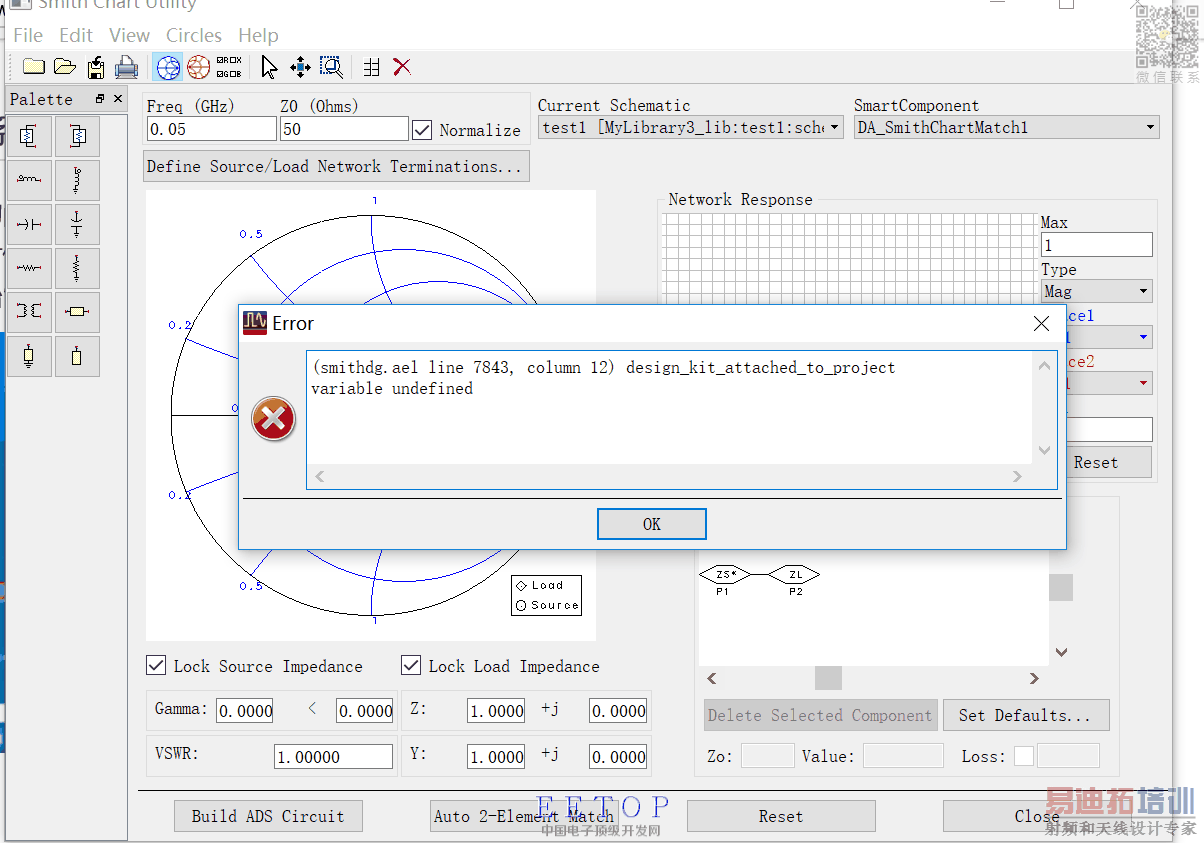Image resolution: width=1204 pixels, height=843 pixels.
Task: Pick the transformer palette component
Action: click(29, 312)
